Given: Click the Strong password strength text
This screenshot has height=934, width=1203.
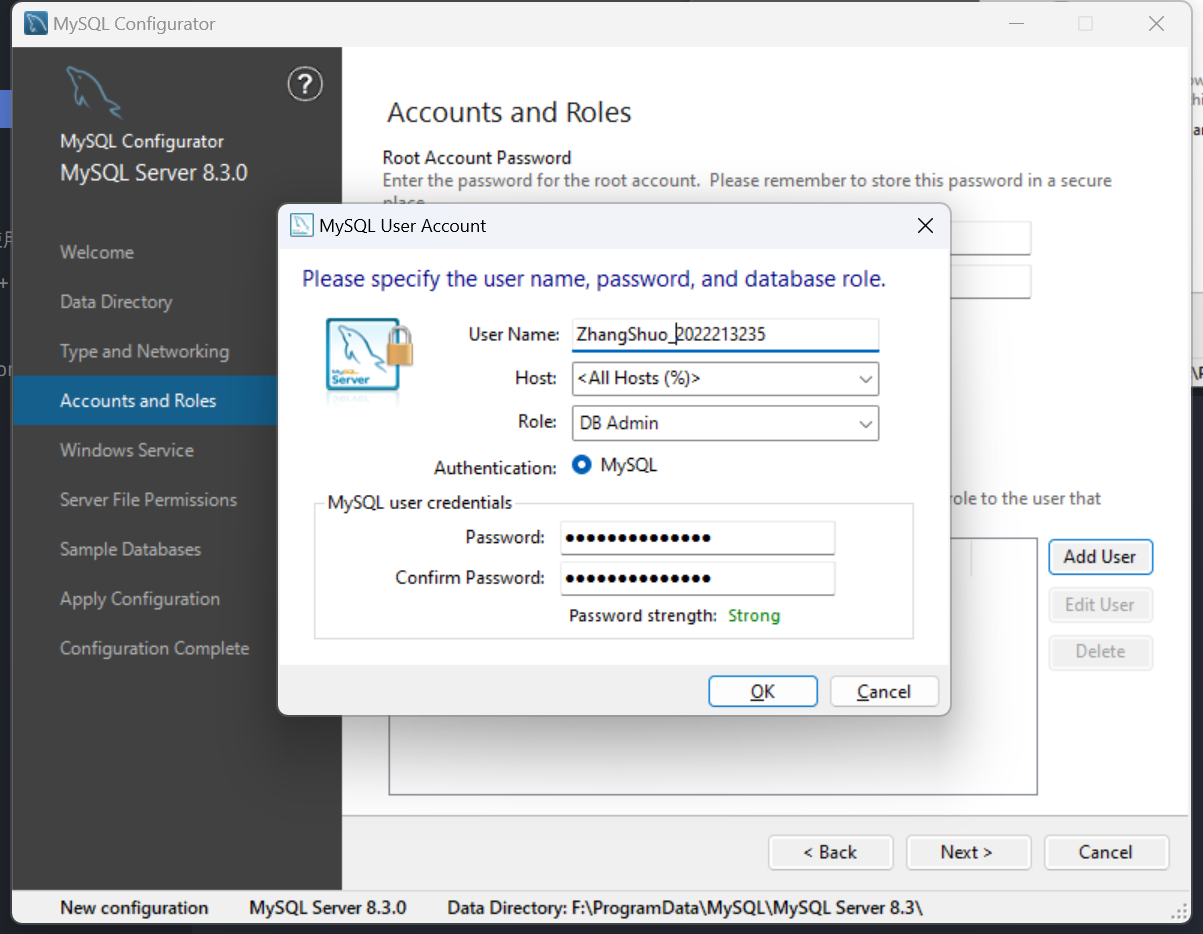Looking at the screenshot, I should (x=754, y=616).
